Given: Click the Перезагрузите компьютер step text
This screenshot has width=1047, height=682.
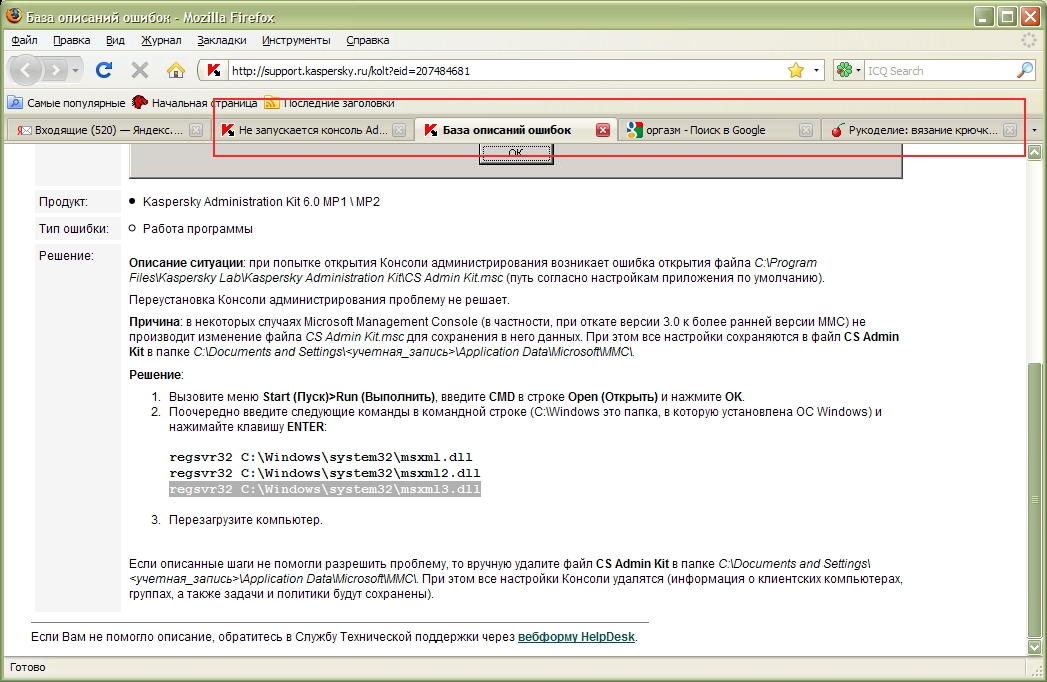Looking at the screenshot, I should 245,520.
